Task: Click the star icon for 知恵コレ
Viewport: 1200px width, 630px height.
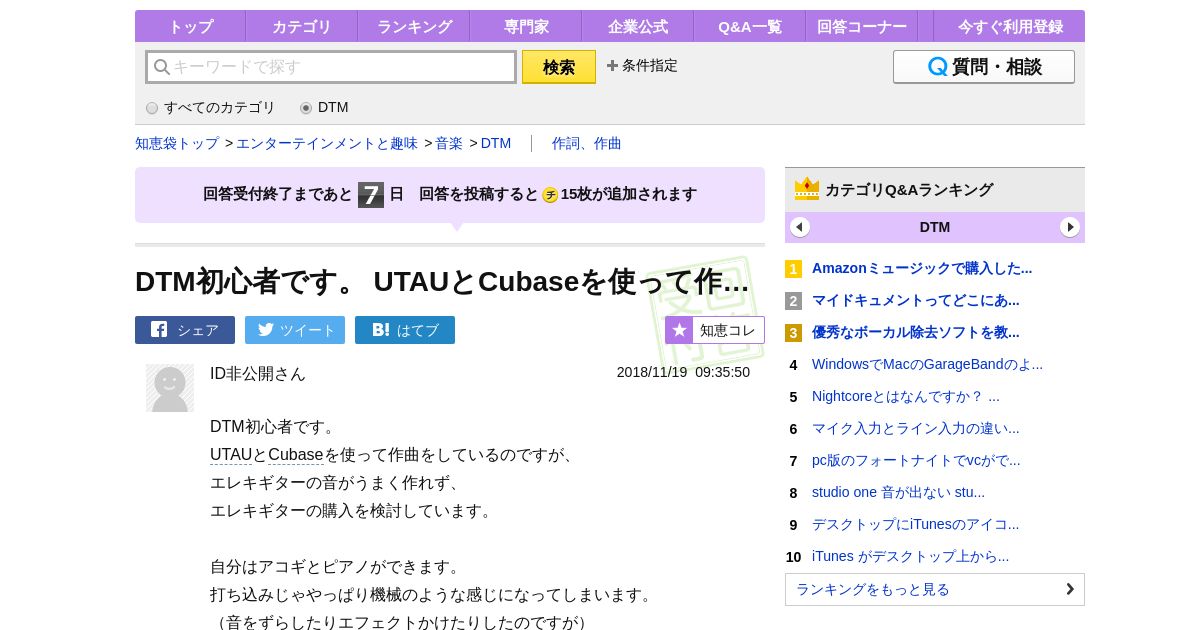Action: click(679, 330)
